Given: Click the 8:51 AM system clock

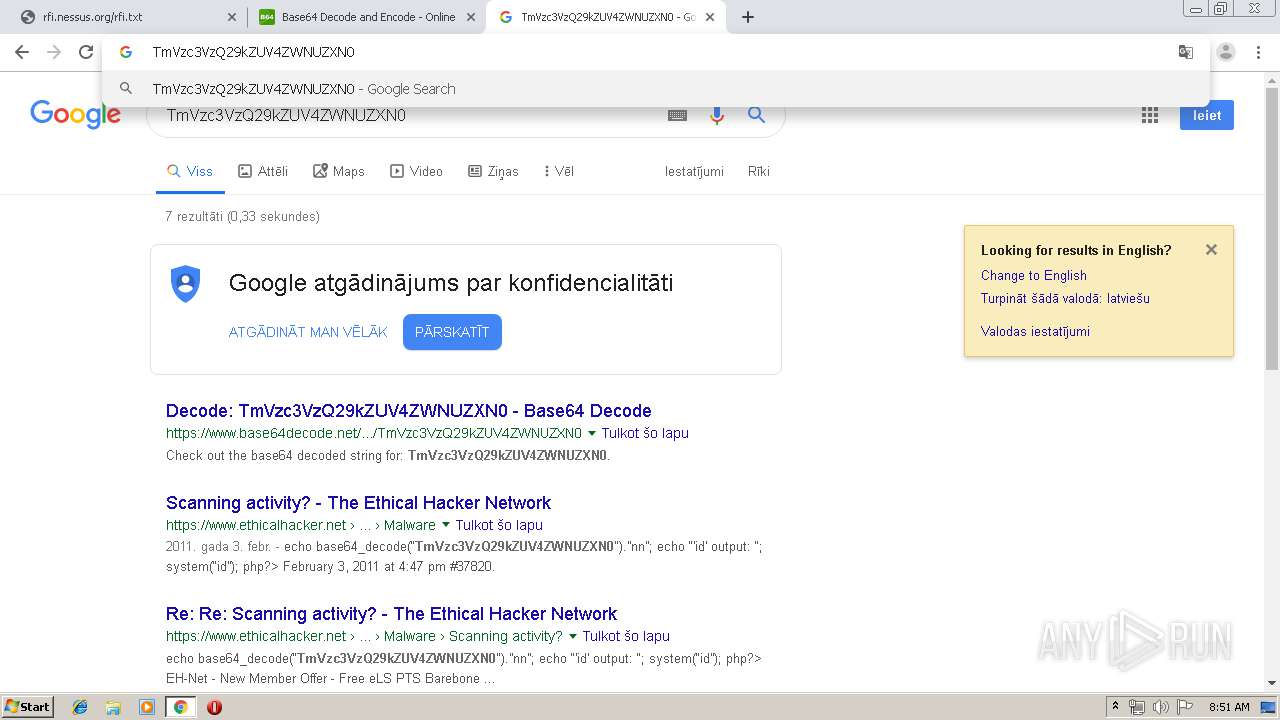Looking at the screenshot, I should pos(1229,707).
